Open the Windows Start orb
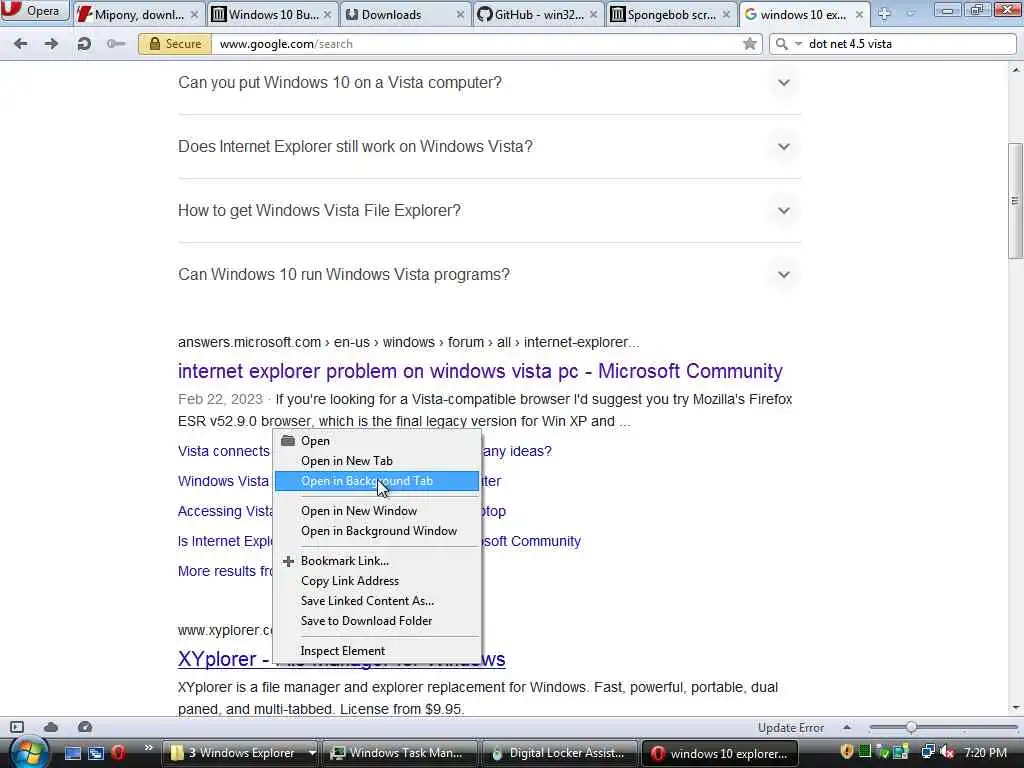 pos(27,753)
